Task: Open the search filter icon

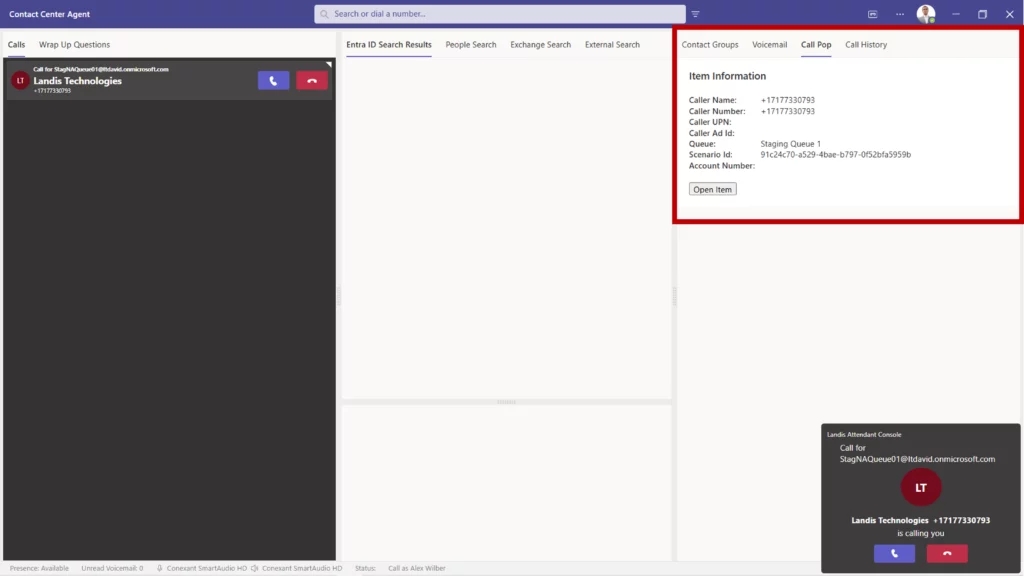Action: tap(695, 14)
